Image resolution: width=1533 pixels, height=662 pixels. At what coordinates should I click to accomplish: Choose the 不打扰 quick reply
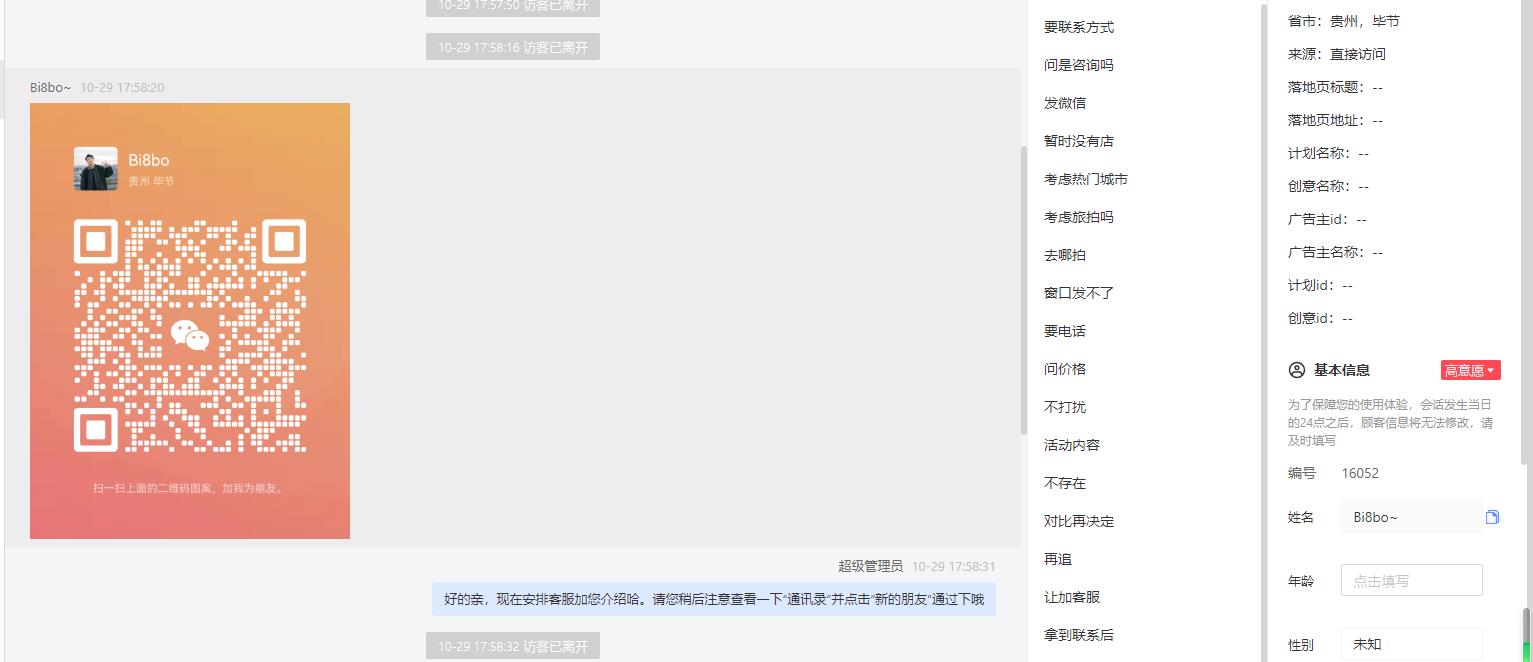[1065, 407]
